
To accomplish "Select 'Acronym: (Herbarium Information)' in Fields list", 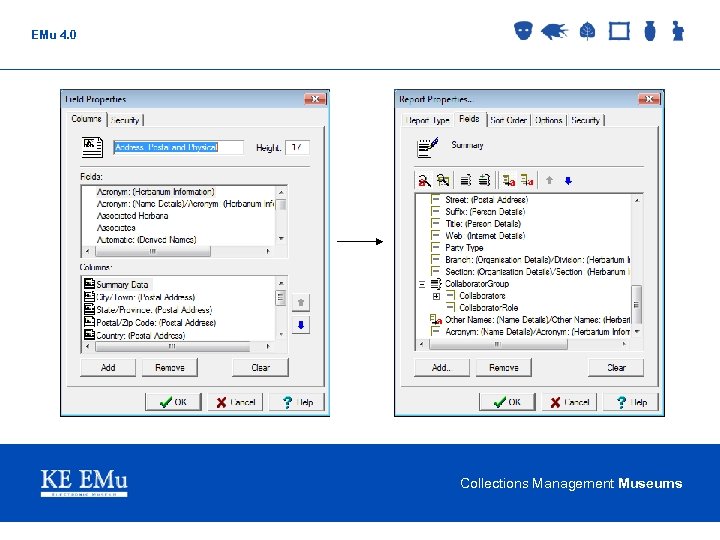I will (155, 192).
